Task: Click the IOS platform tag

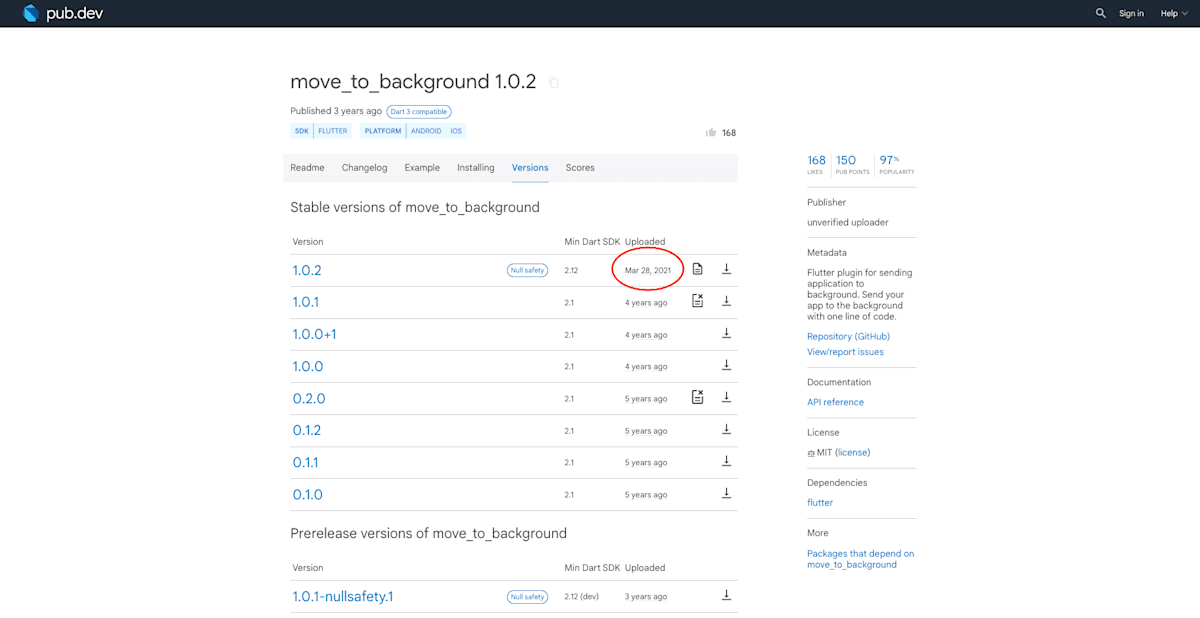Action: pyautogui.click(x=456, y=131)
